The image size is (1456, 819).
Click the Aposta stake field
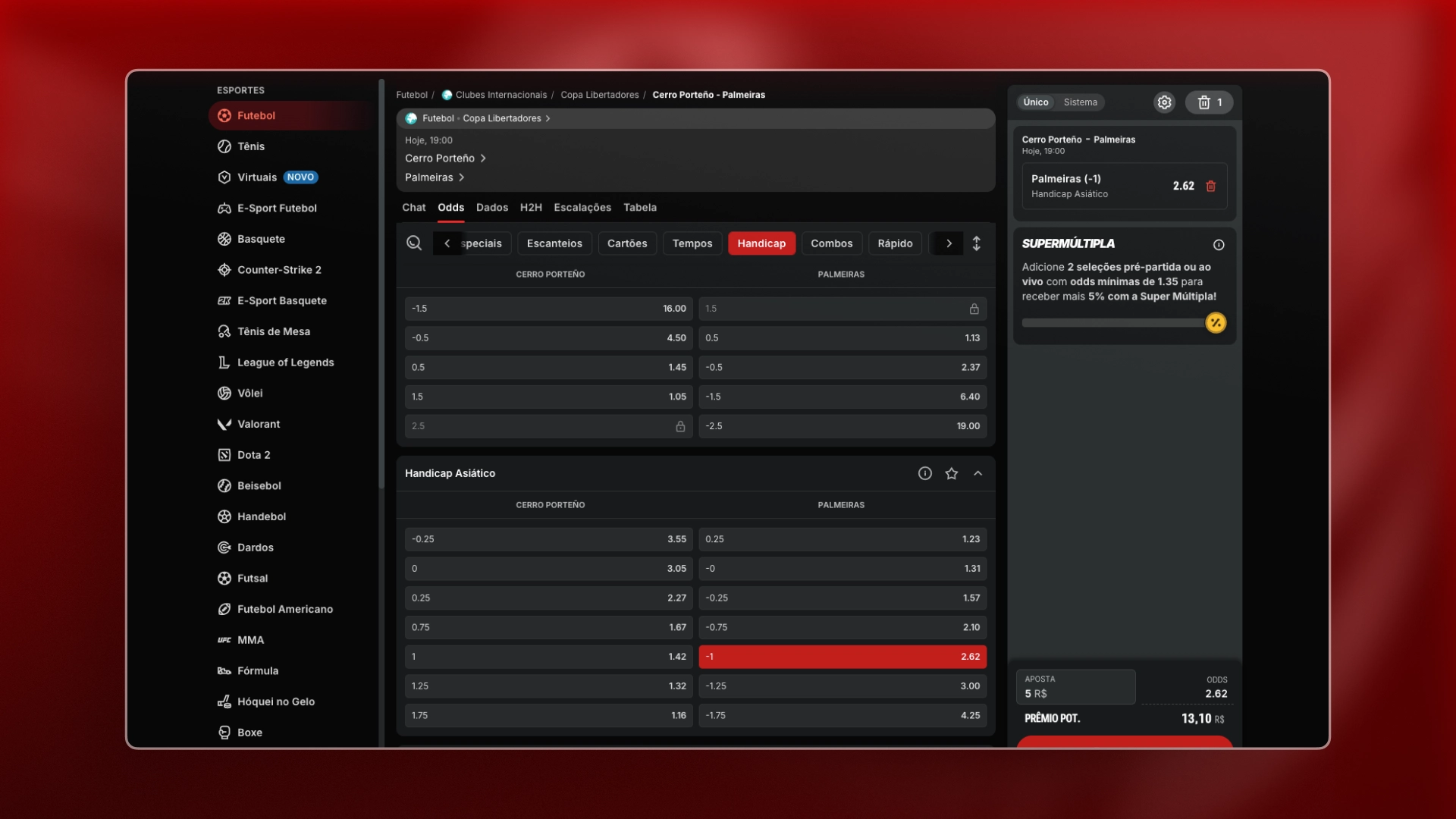click(1075, 687)
